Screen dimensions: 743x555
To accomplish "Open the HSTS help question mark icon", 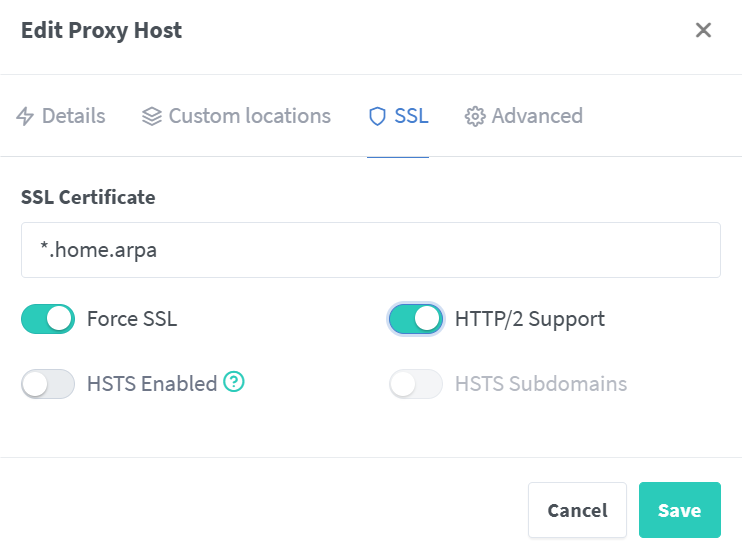I will click(234, 382).
